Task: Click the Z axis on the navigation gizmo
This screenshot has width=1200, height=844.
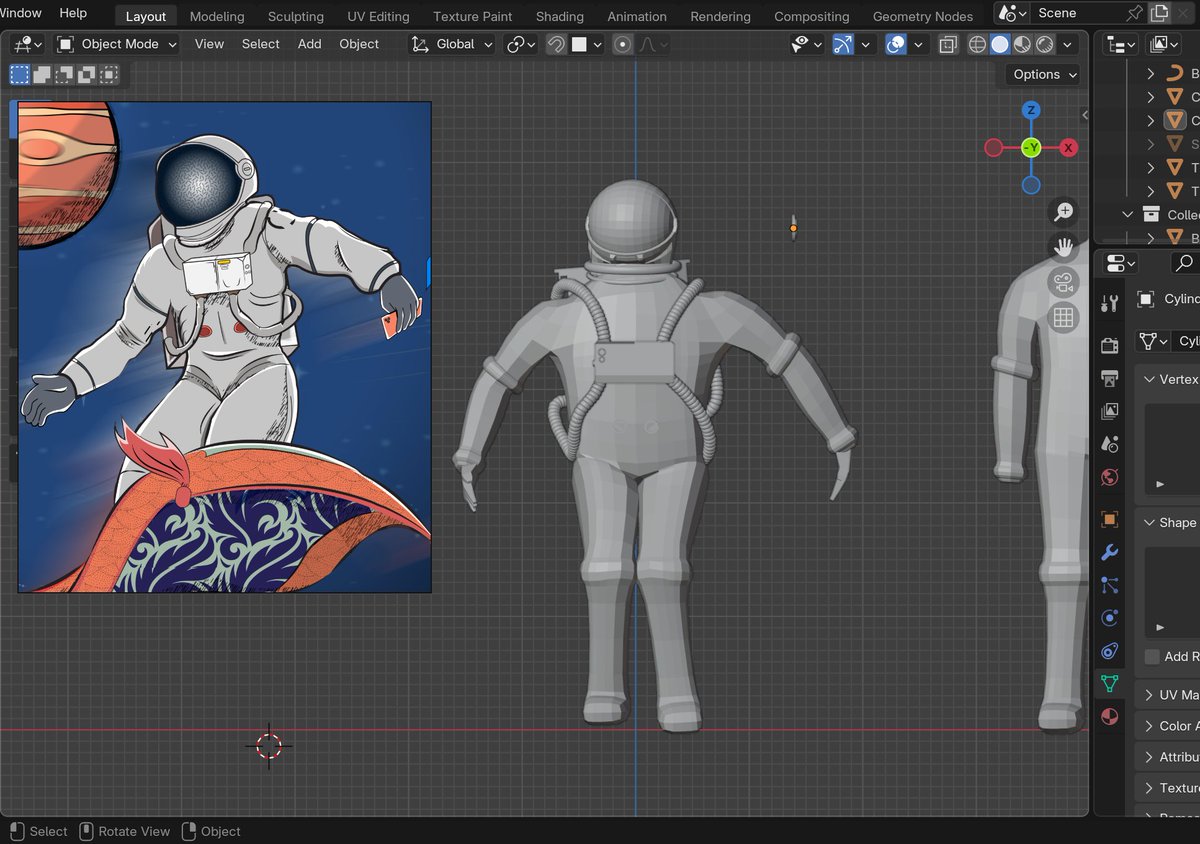Action: 1031,112
